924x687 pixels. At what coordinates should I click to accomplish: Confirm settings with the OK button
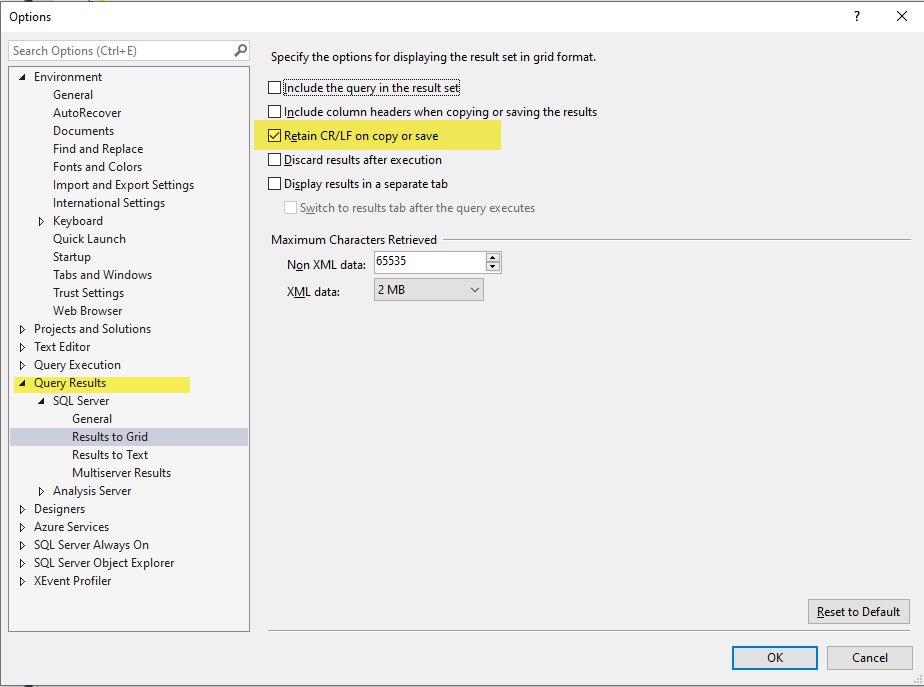(x=774, y=657)
